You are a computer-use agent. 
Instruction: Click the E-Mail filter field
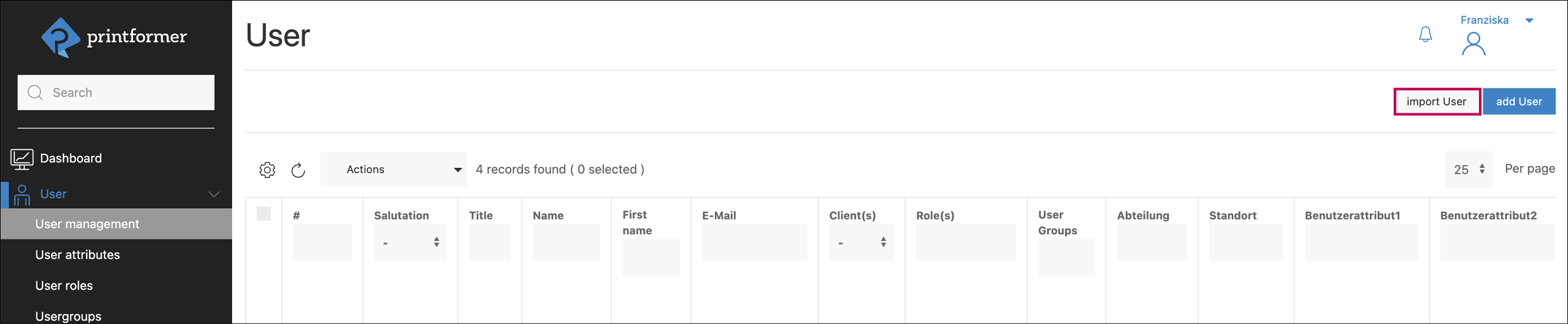coord(754,243)
